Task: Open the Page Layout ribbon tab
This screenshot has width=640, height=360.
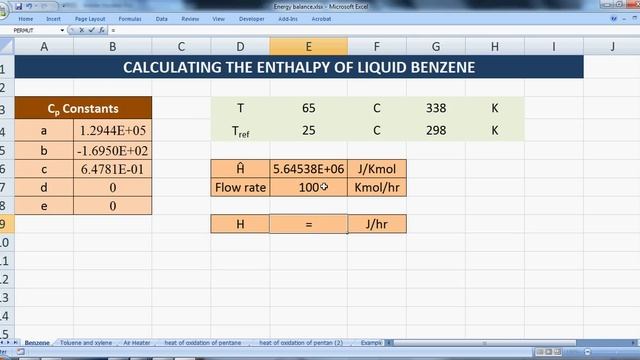Action: pos(90,19)
